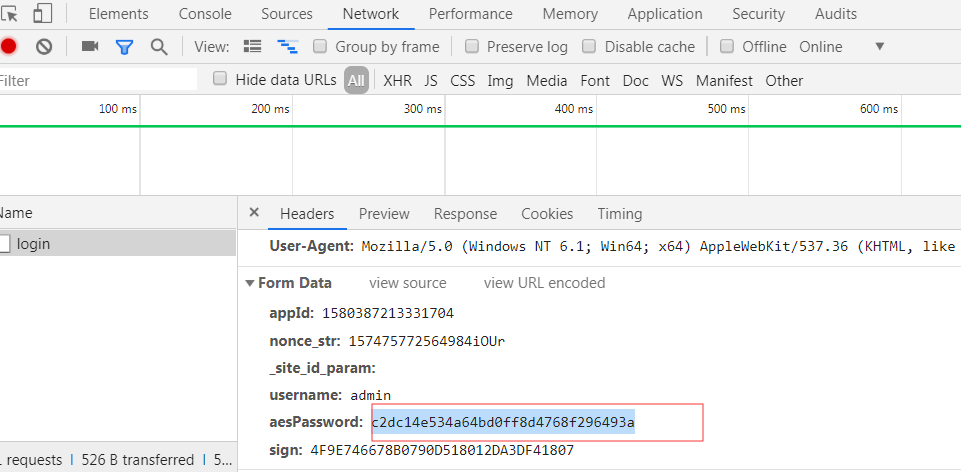Image resolution: width=961 pixels, height=472 pixels.
Task: Stop recording network log
Action: pos(8,47)
